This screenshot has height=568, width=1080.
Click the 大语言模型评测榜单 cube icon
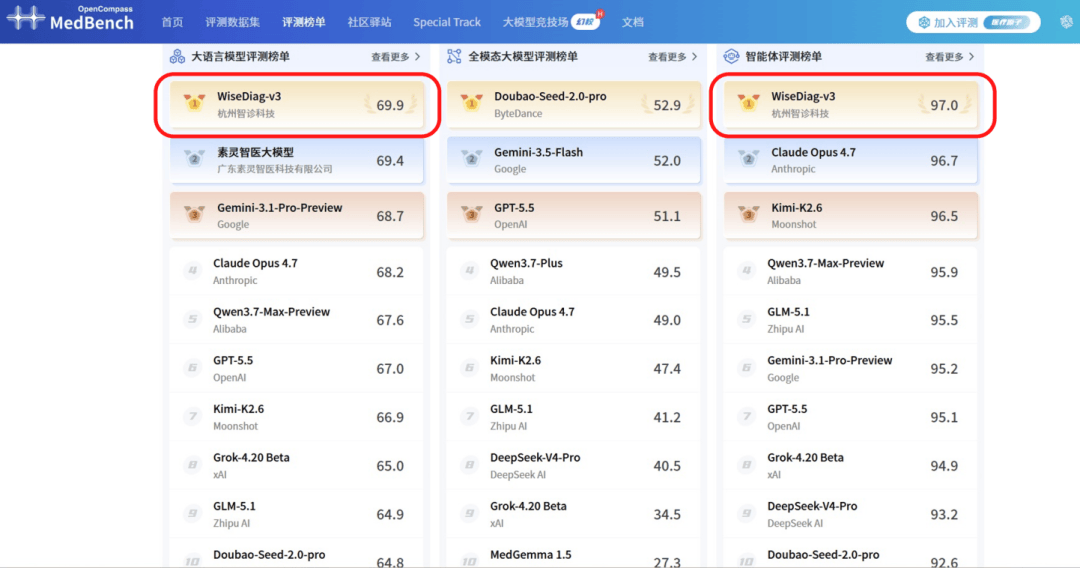[x=177, y=56]
